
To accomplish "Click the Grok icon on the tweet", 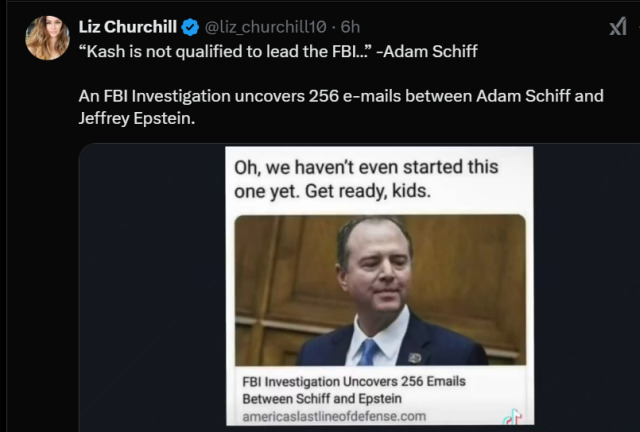I will tap(617, 28).
